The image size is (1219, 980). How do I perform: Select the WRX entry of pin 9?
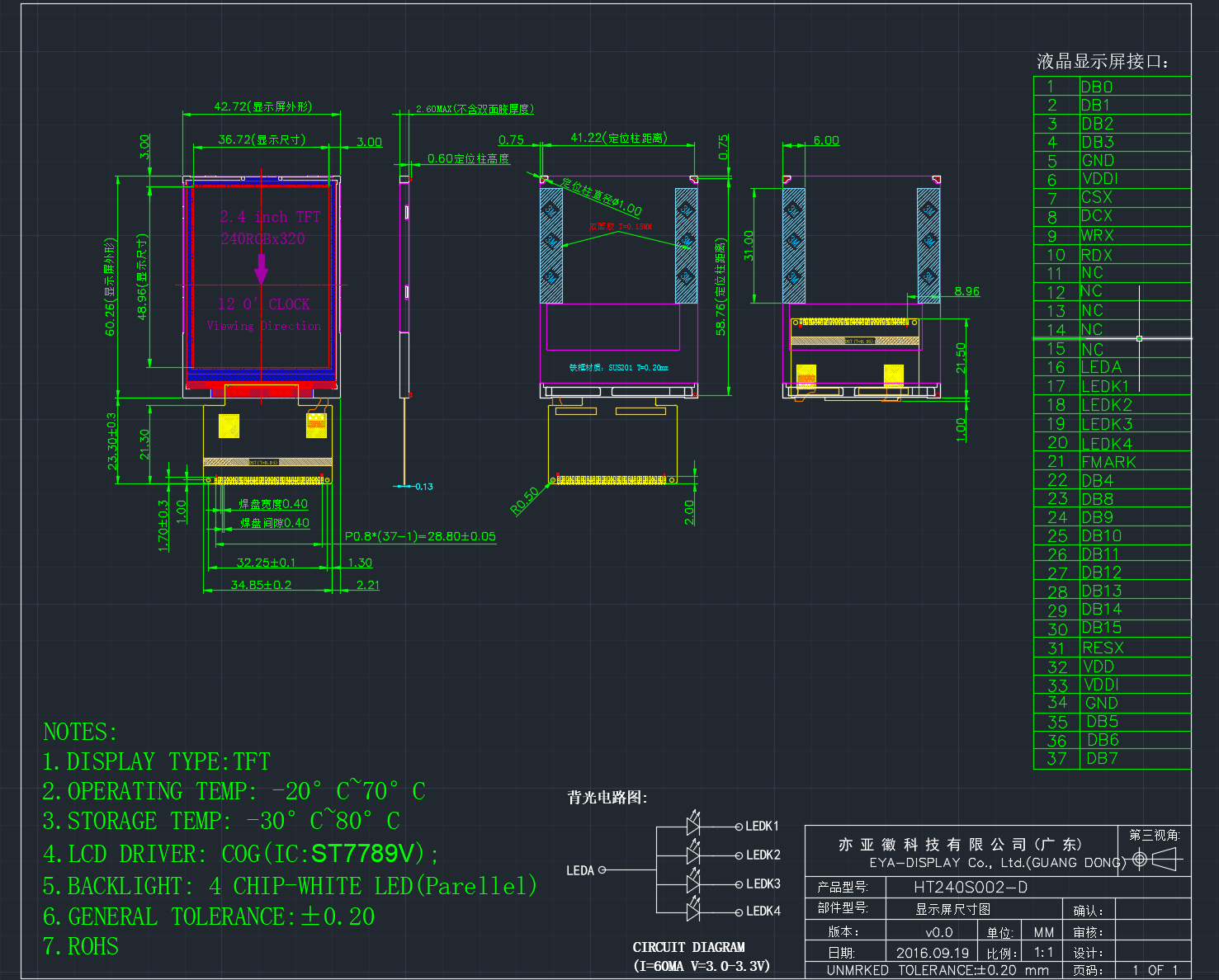1097,235
